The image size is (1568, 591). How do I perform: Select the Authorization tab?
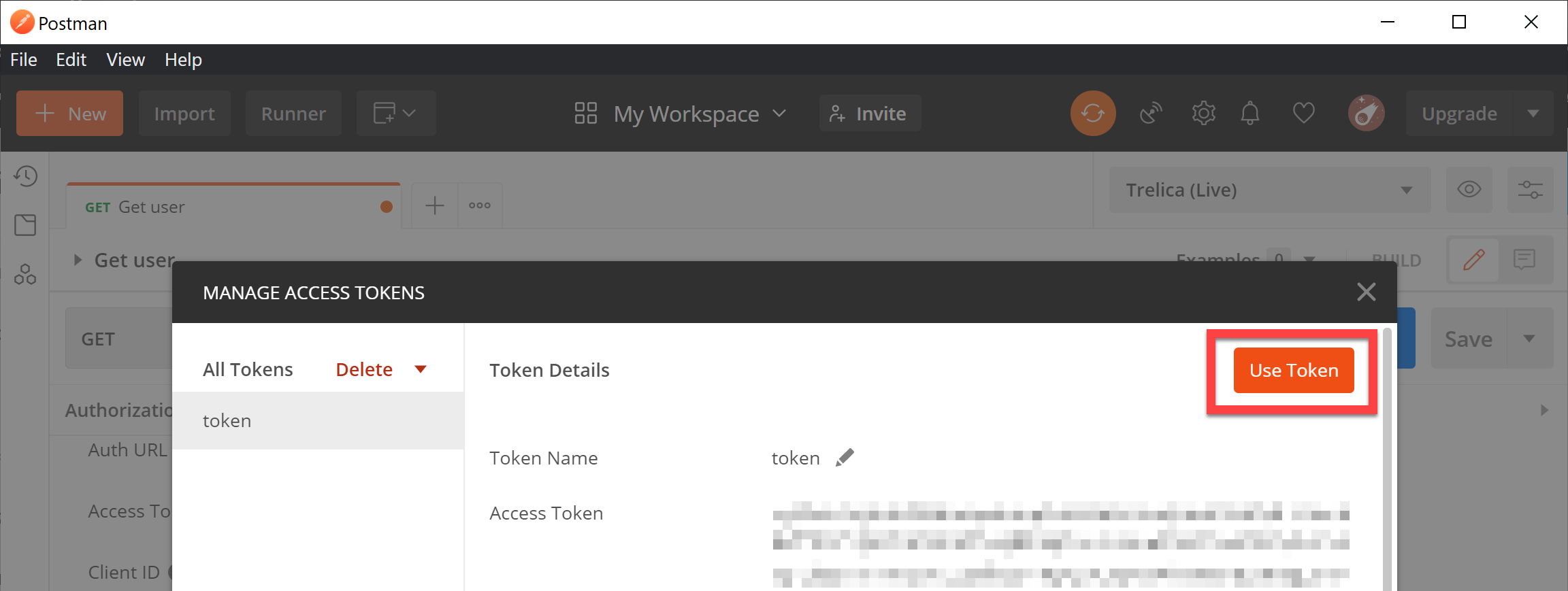(x=118, y=410)
